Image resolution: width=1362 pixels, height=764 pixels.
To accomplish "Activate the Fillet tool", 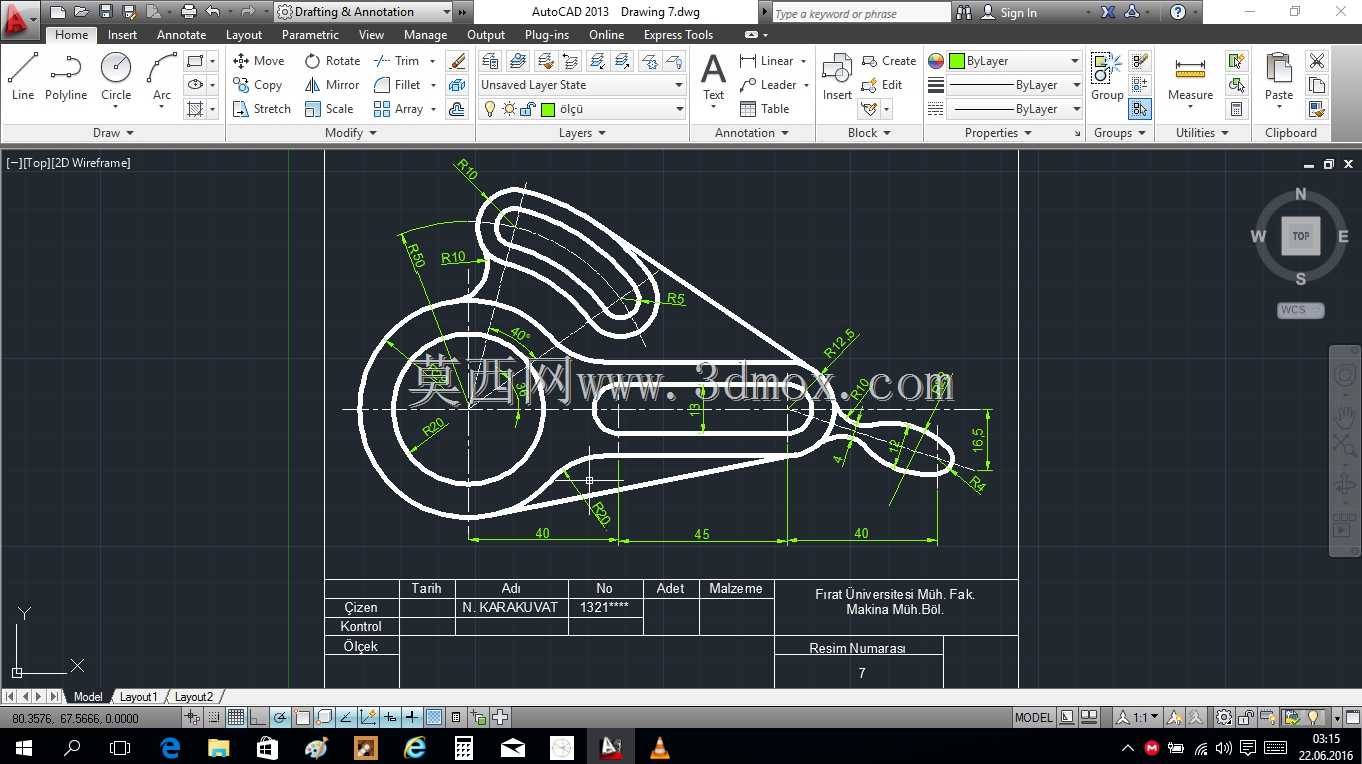I will tap(398, 85).
